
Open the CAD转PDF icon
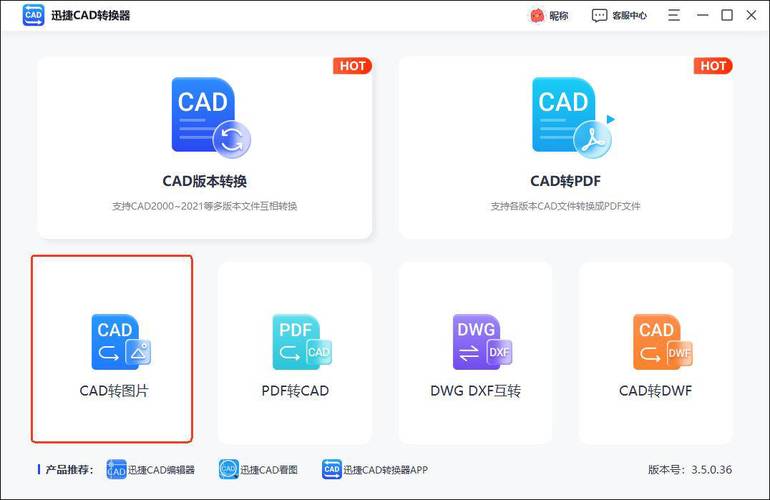573,118
